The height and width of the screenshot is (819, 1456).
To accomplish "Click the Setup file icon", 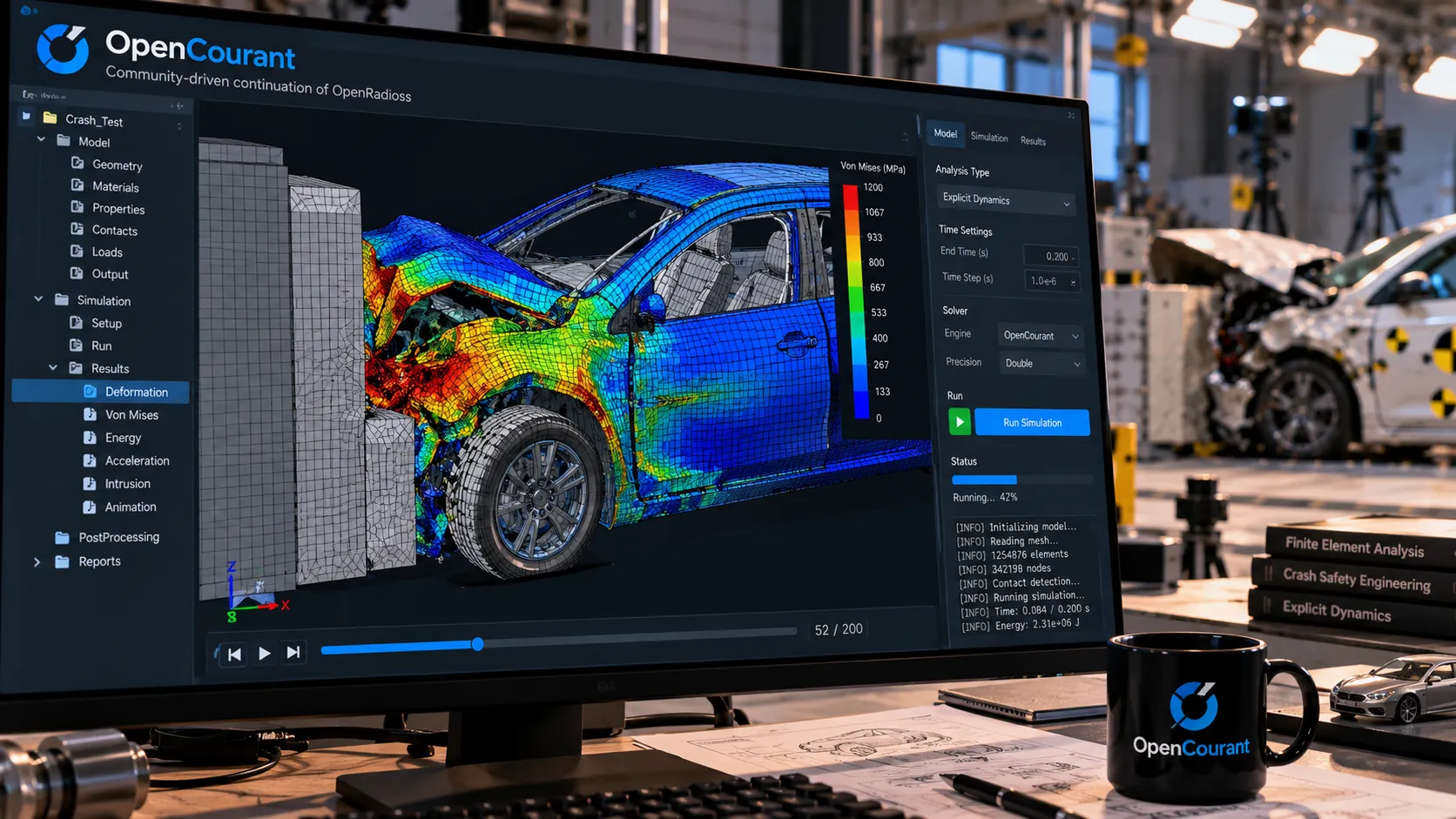I will tap(77, 322).
